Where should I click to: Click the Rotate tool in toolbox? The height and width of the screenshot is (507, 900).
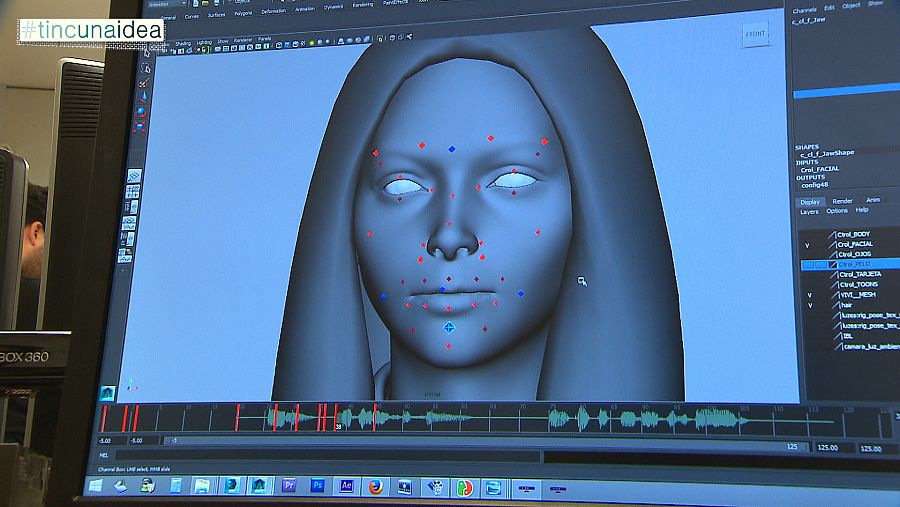(x=141, y=113)
